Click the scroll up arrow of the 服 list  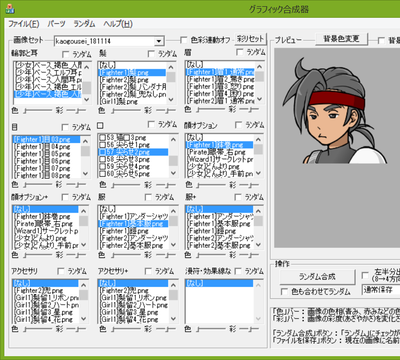pyautogui.click(x=173, y=210)
